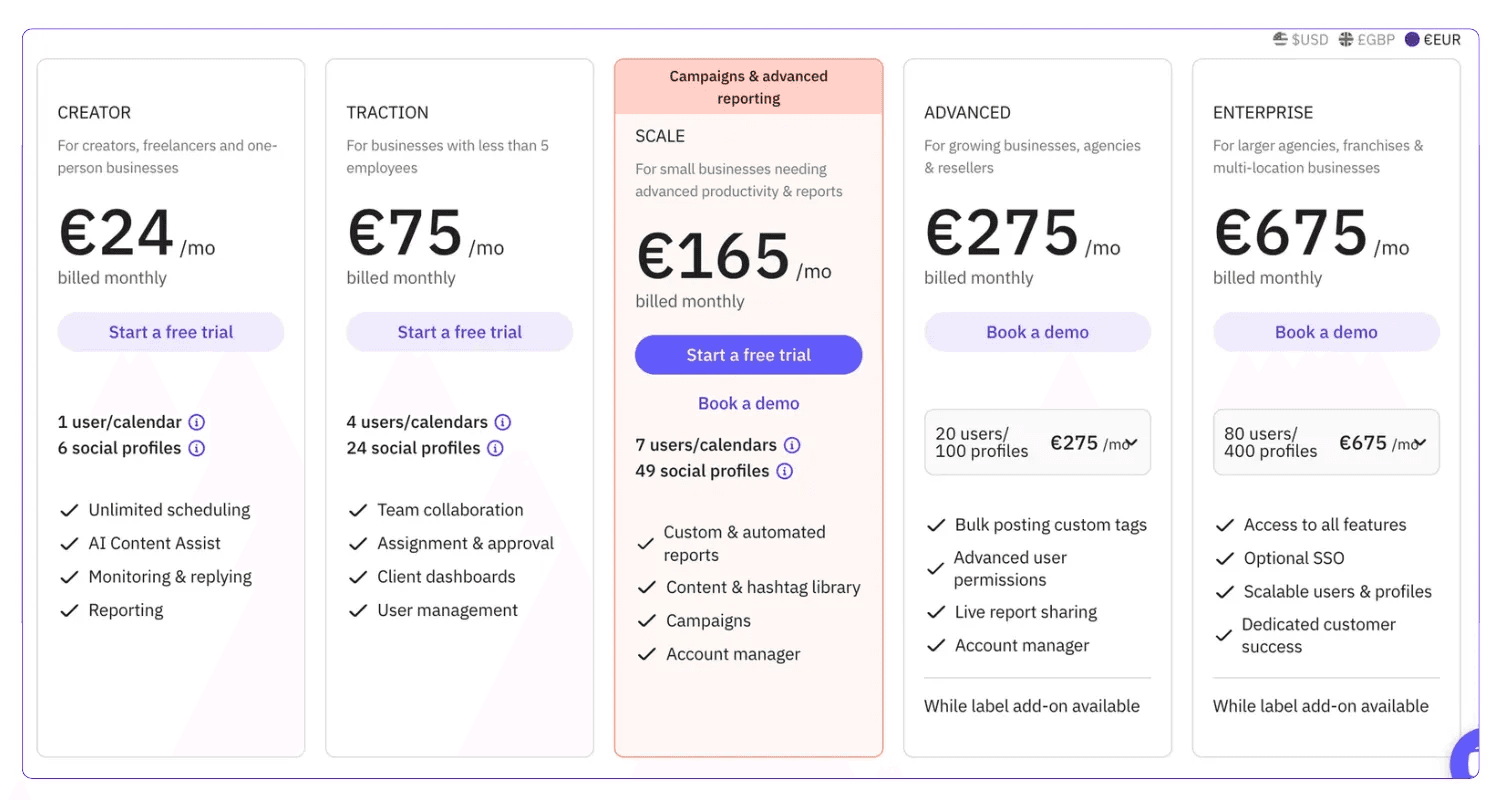Click info icon beside 1 user/calendar
Screen dimensions: 1498x800
197,422
